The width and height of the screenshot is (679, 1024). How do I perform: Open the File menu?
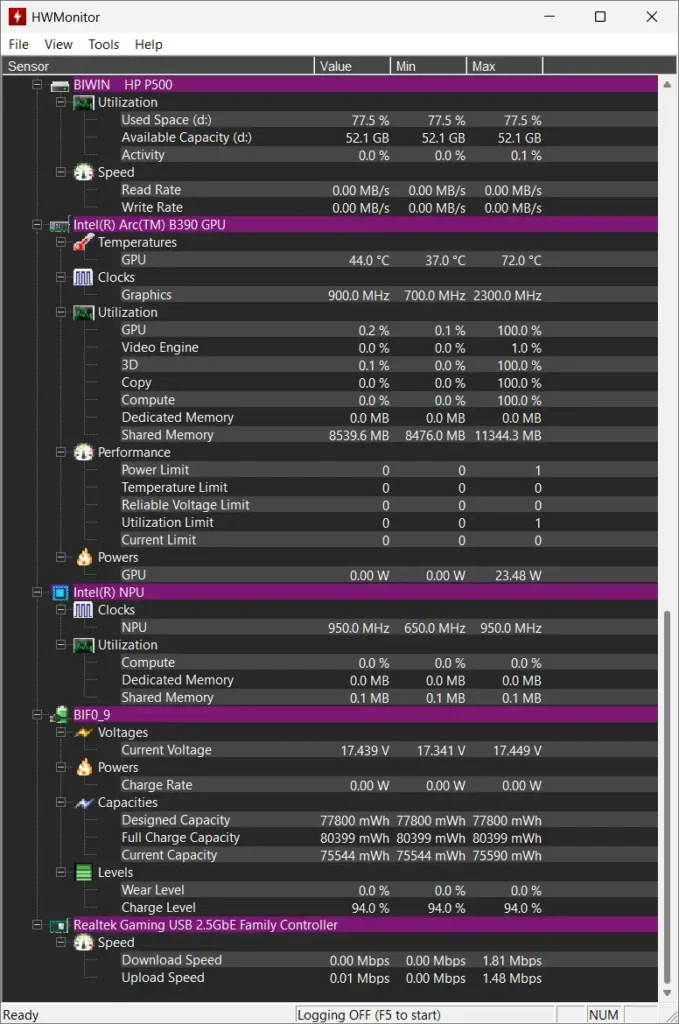click(x=18, y=44)
